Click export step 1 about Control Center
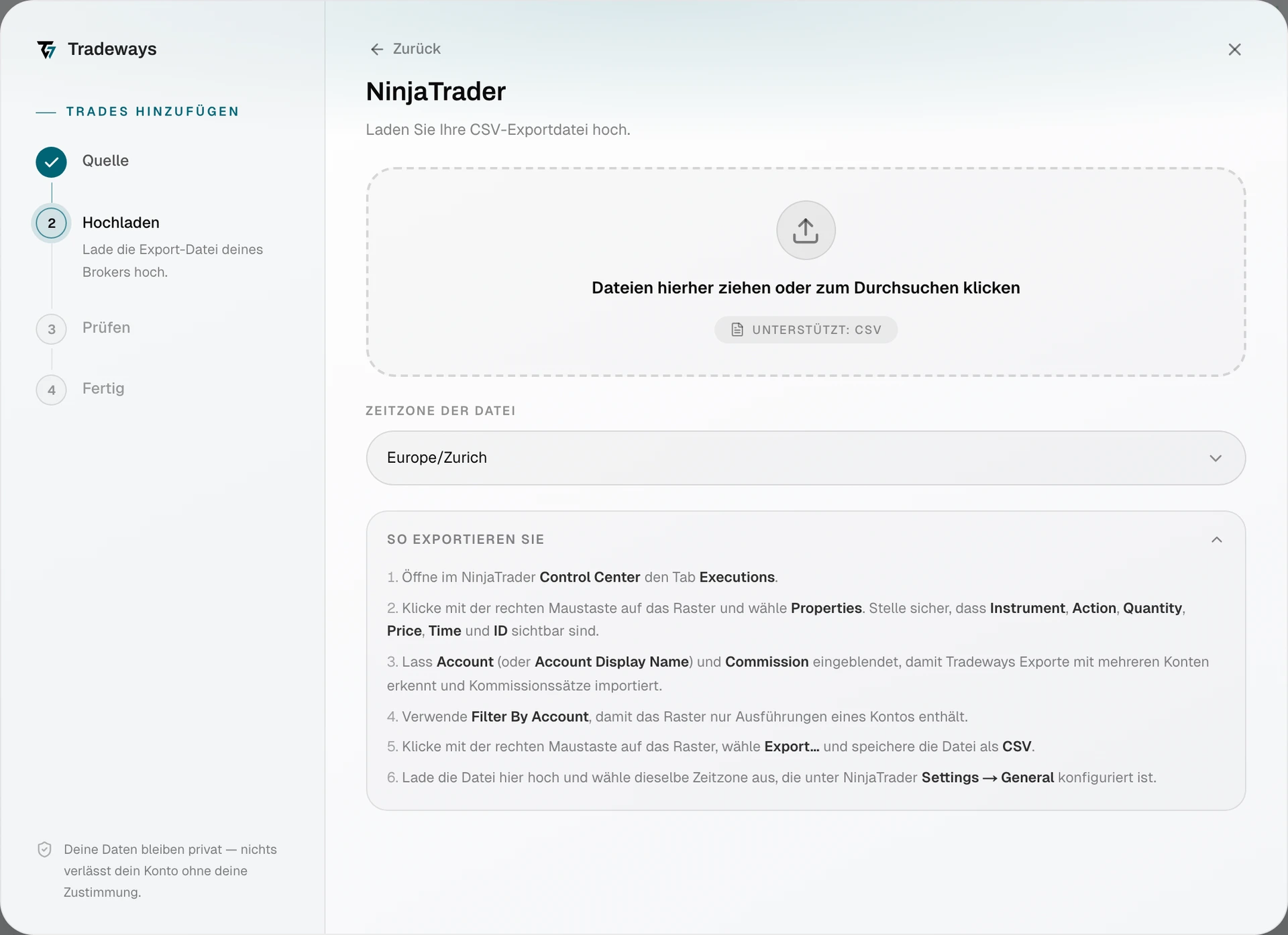The width and height of the screenshot is (1288, 935). [582, 577]
